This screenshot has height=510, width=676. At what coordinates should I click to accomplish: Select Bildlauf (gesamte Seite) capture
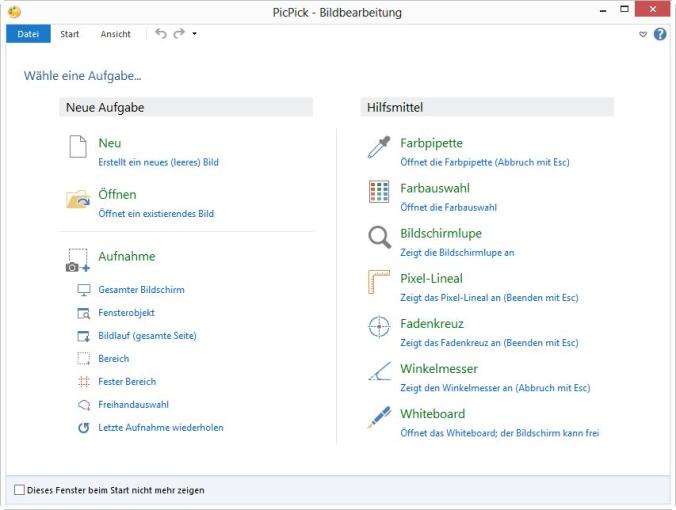click(x=147, y=335)
